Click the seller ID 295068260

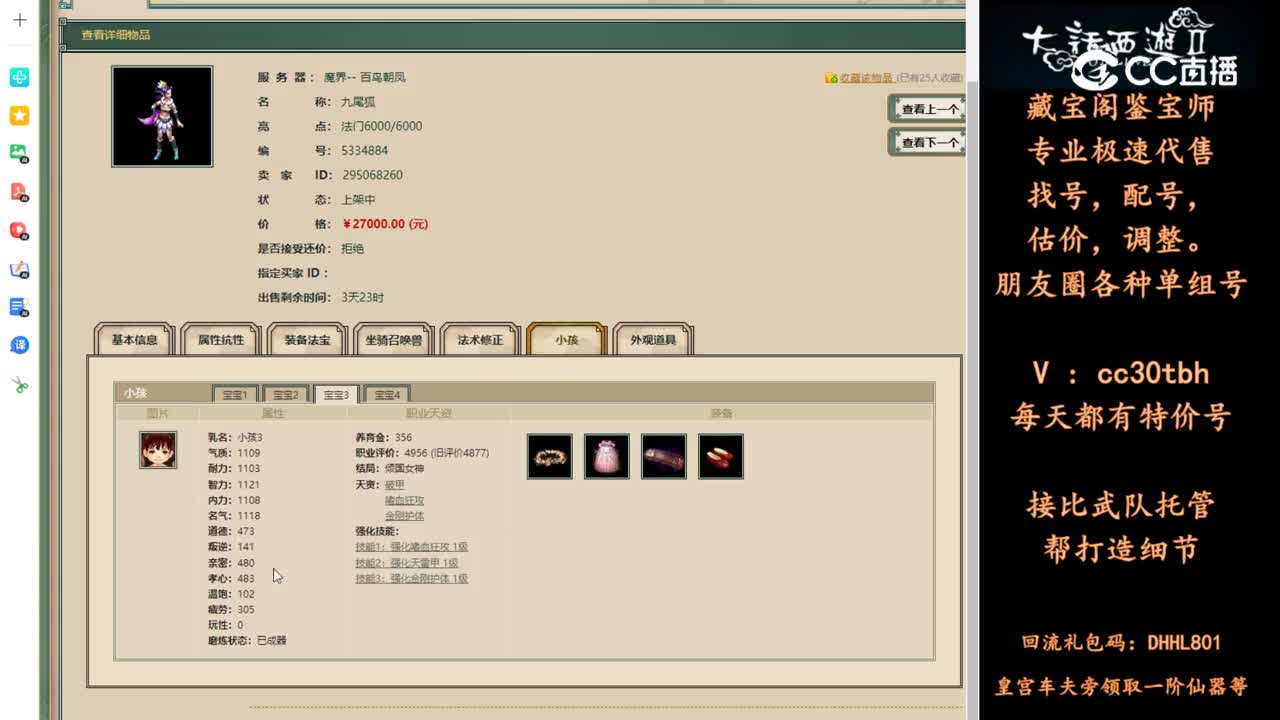pyautogui.click(x=372, y=175)
